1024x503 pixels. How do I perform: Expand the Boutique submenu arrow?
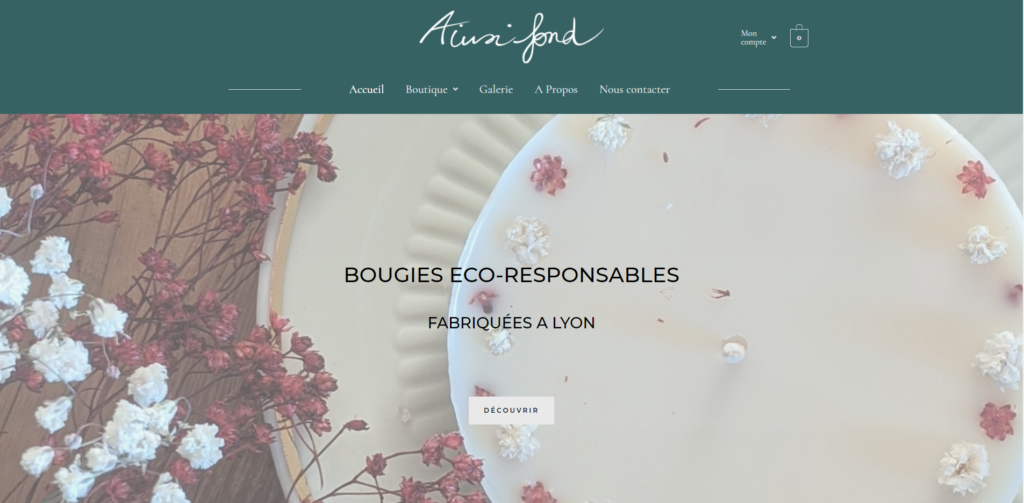coord(455,89)
